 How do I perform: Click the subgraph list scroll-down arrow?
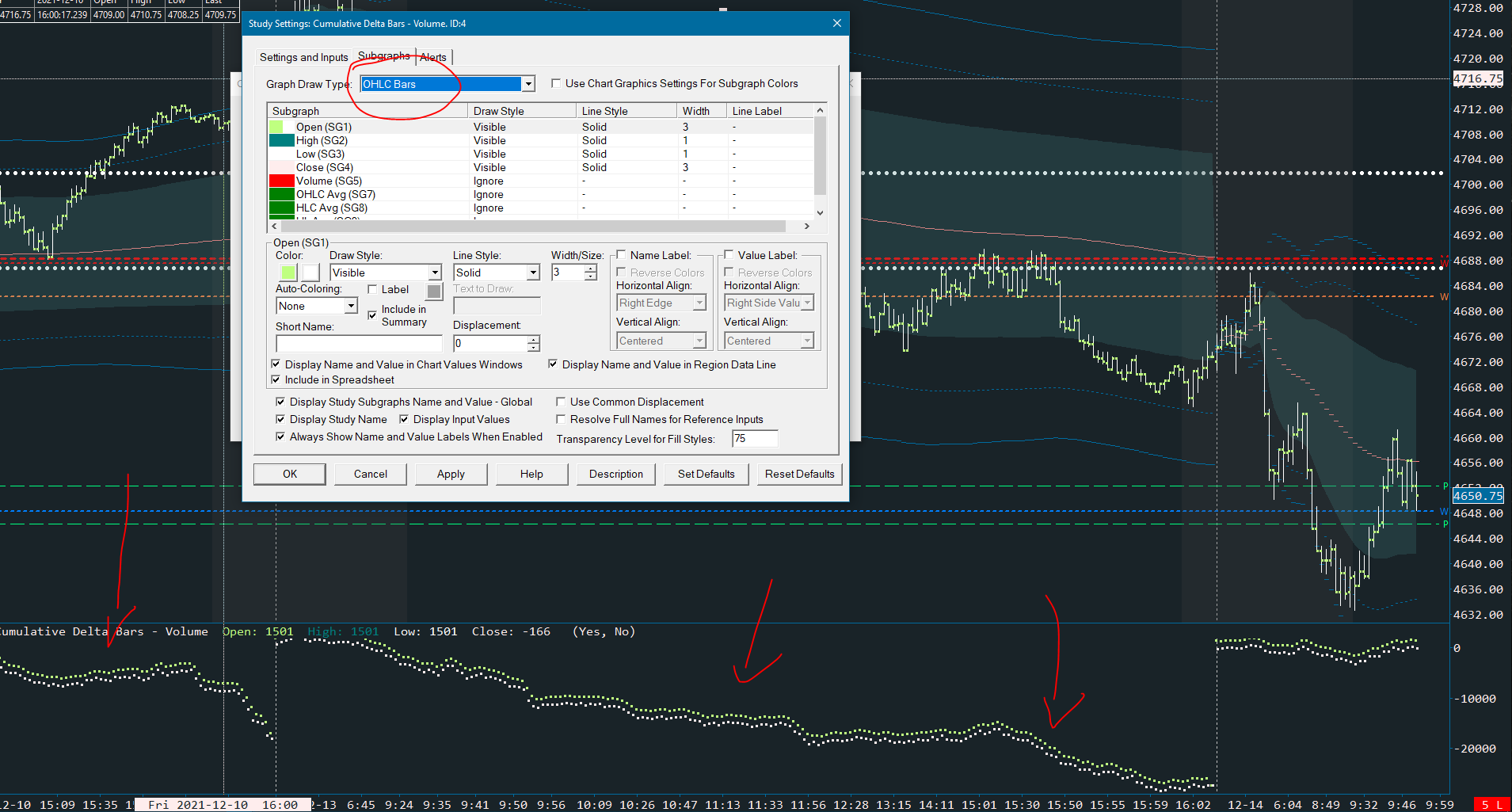point(820,212)
